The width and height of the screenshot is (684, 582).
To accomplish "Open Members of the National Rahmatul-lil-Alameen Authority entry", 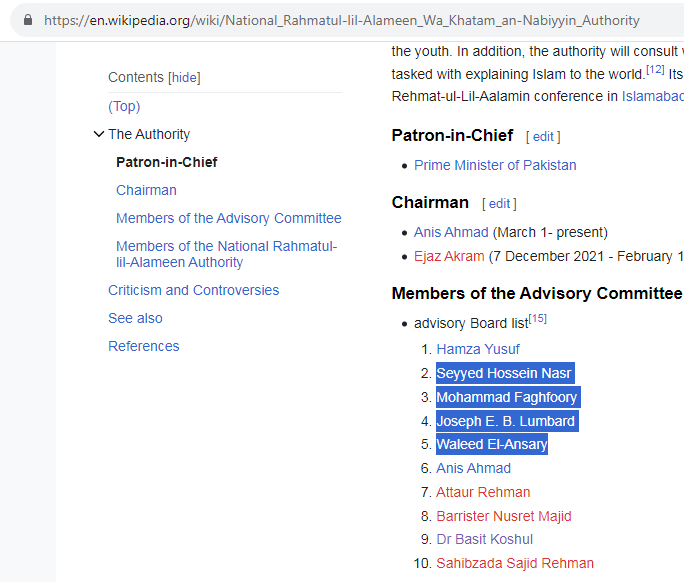I will coord(226,254).
